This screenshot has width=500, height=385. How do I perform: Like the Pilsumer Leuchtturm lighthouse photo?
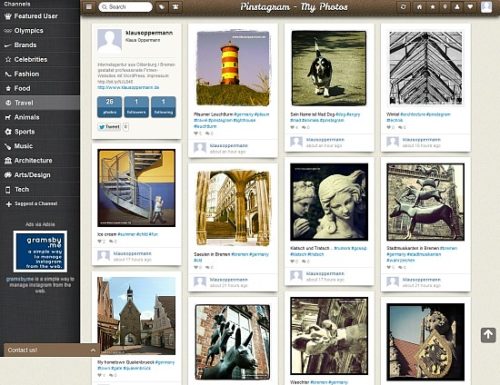[196, 133]
